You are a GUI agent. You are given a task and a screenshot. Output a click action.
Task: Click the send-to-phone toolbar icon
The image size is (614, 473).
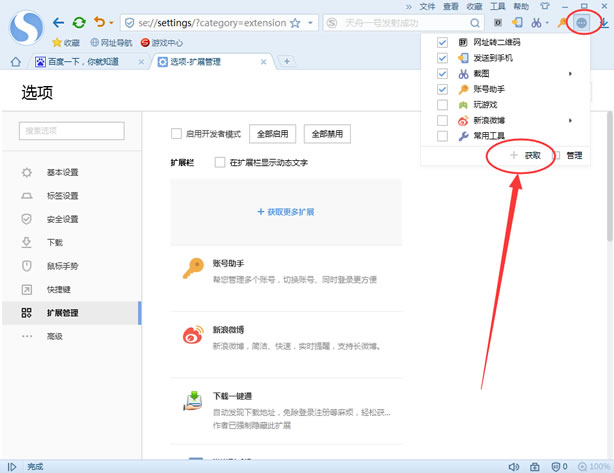pos(517,23)
